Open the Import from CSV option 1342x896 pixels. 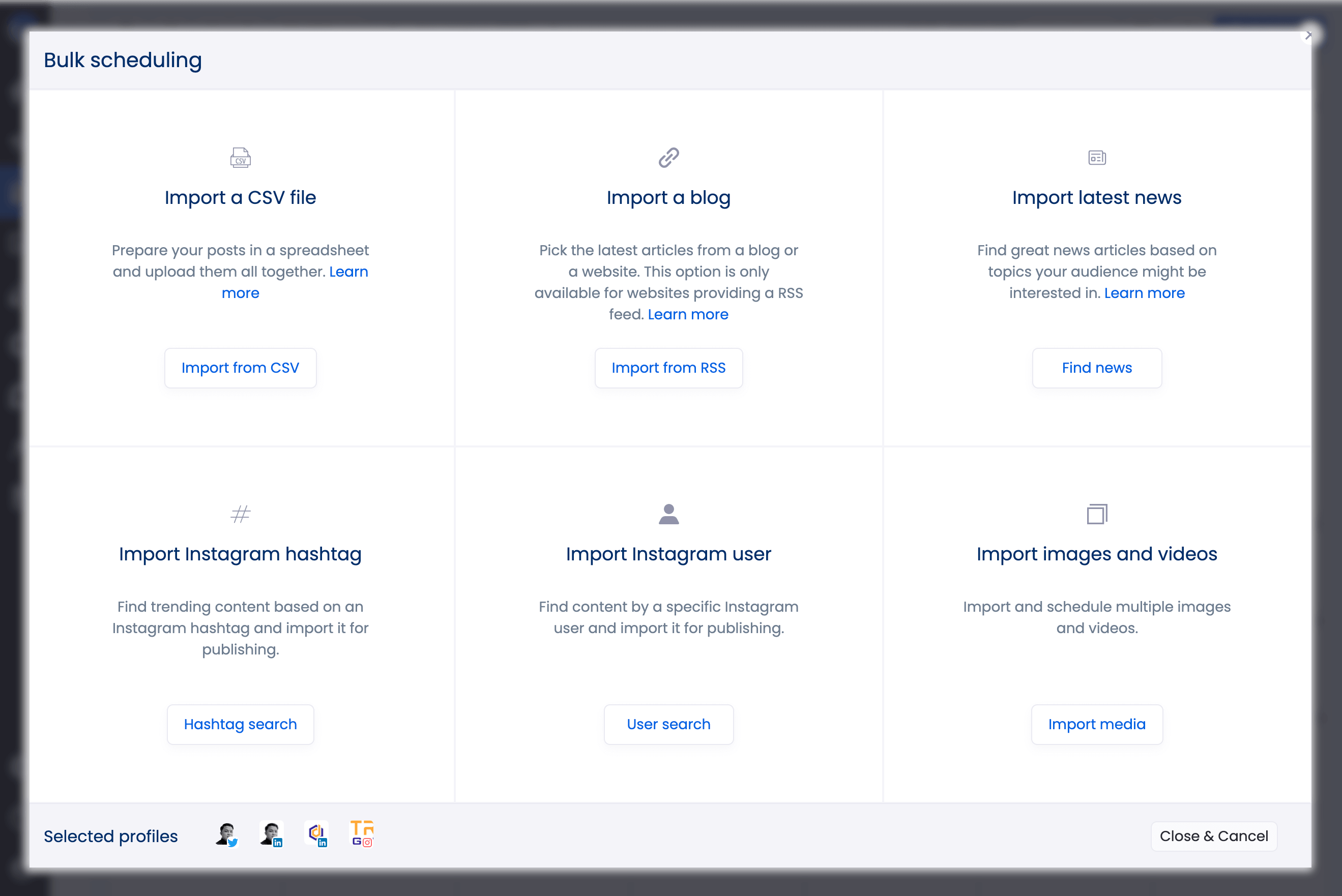click(240, 368)
